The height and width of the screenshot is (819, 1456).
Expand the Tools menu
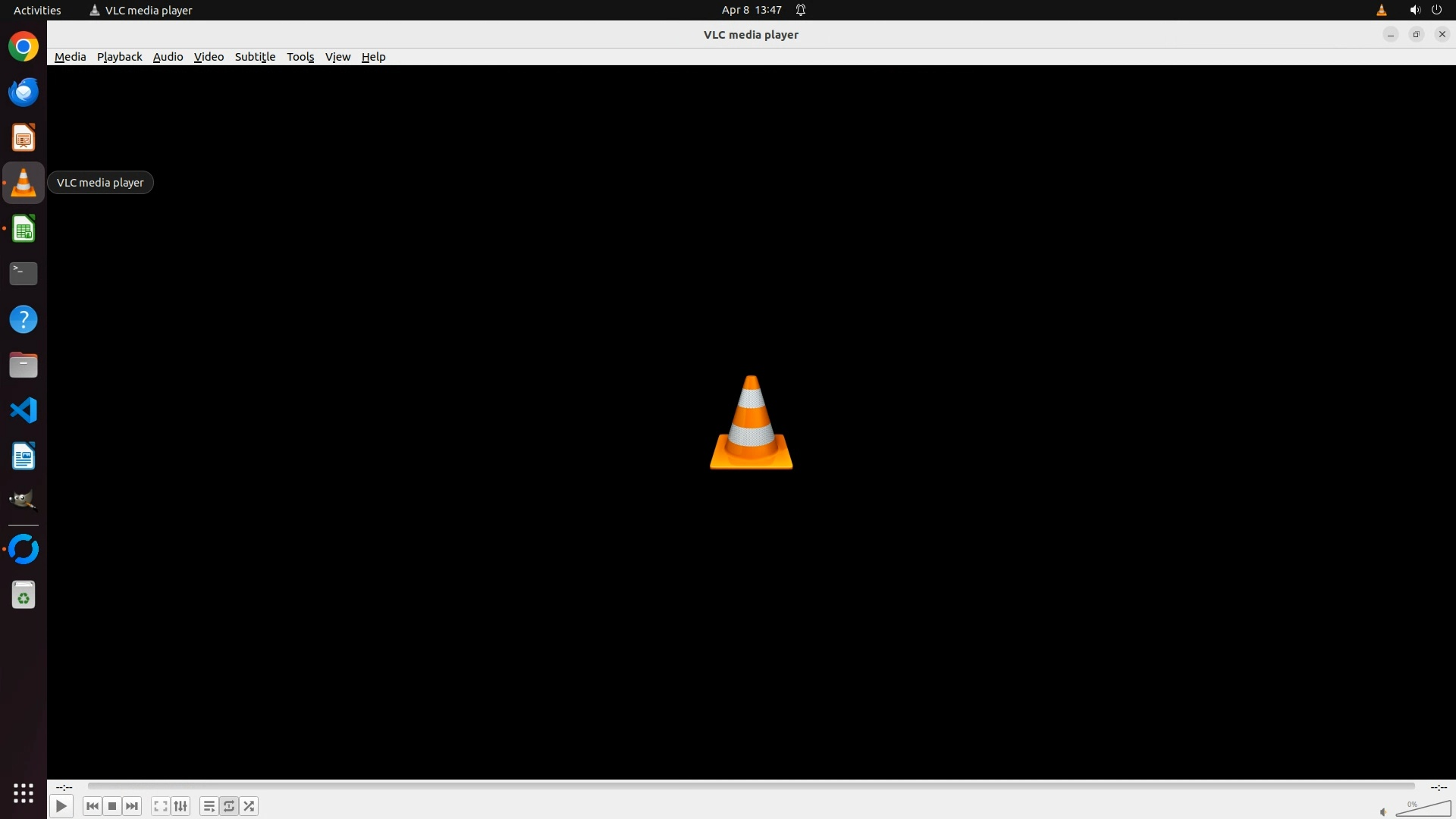(x=300, y=57)
